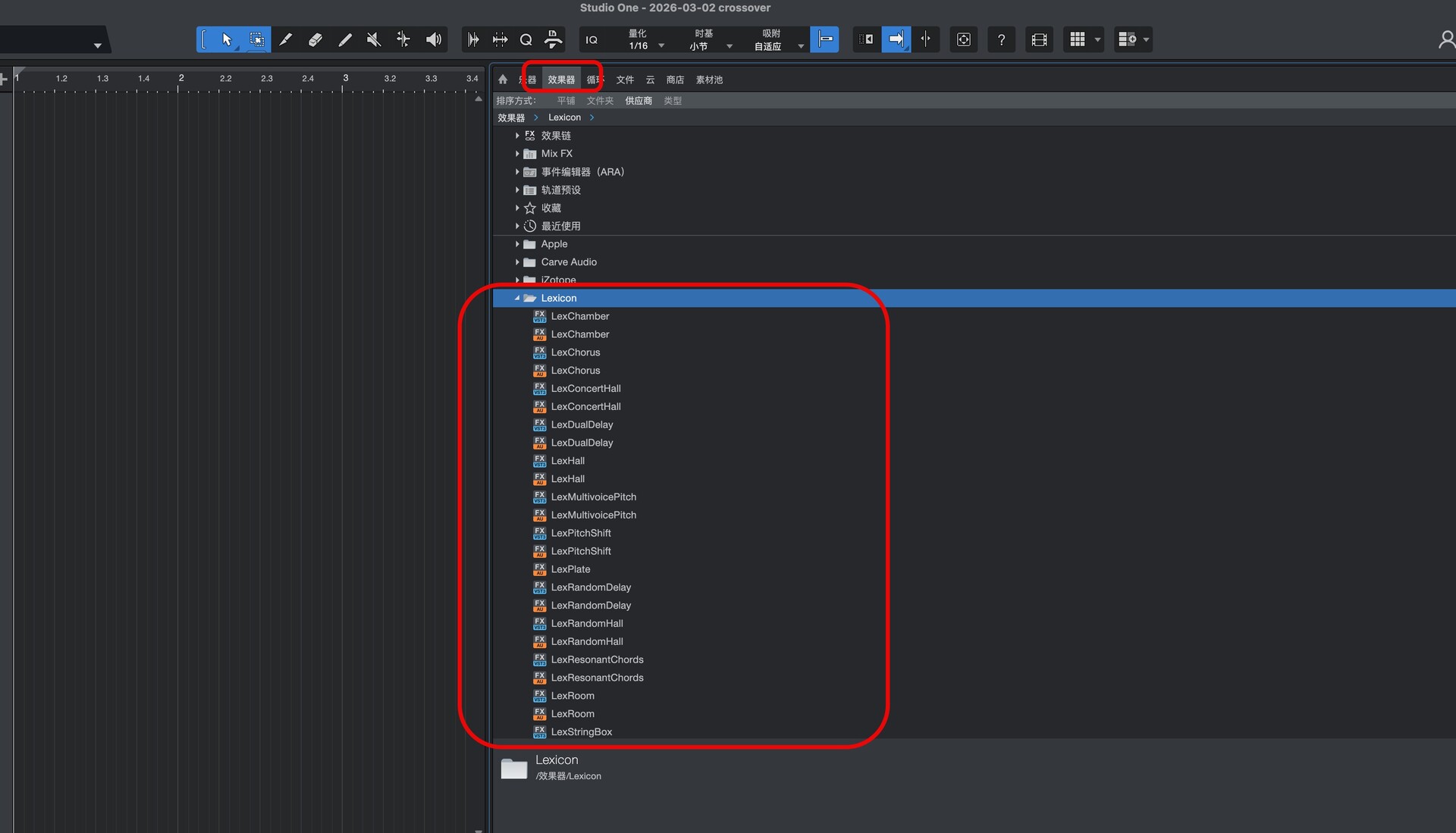This screenshot has width=1456, height=833.
Task: Open the video player film icon
Action: coord(1039,39)
